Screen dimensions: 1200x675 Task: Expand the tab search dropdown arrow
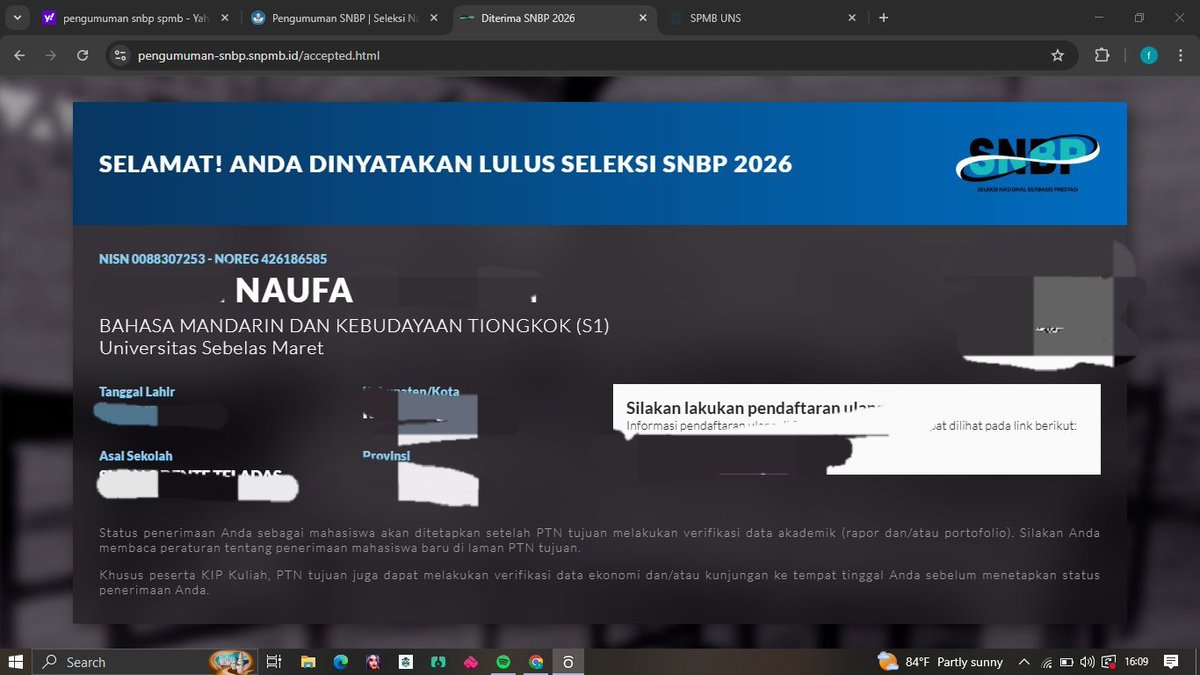[18, 18]
